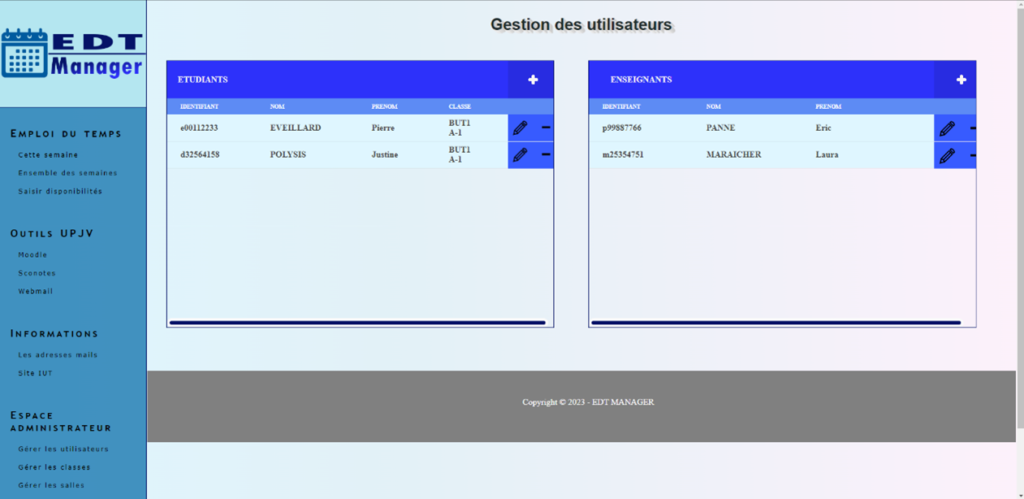Click BUT1 A-1 class in POLYSIS row
1024x499 pixels.
point(459,154)
